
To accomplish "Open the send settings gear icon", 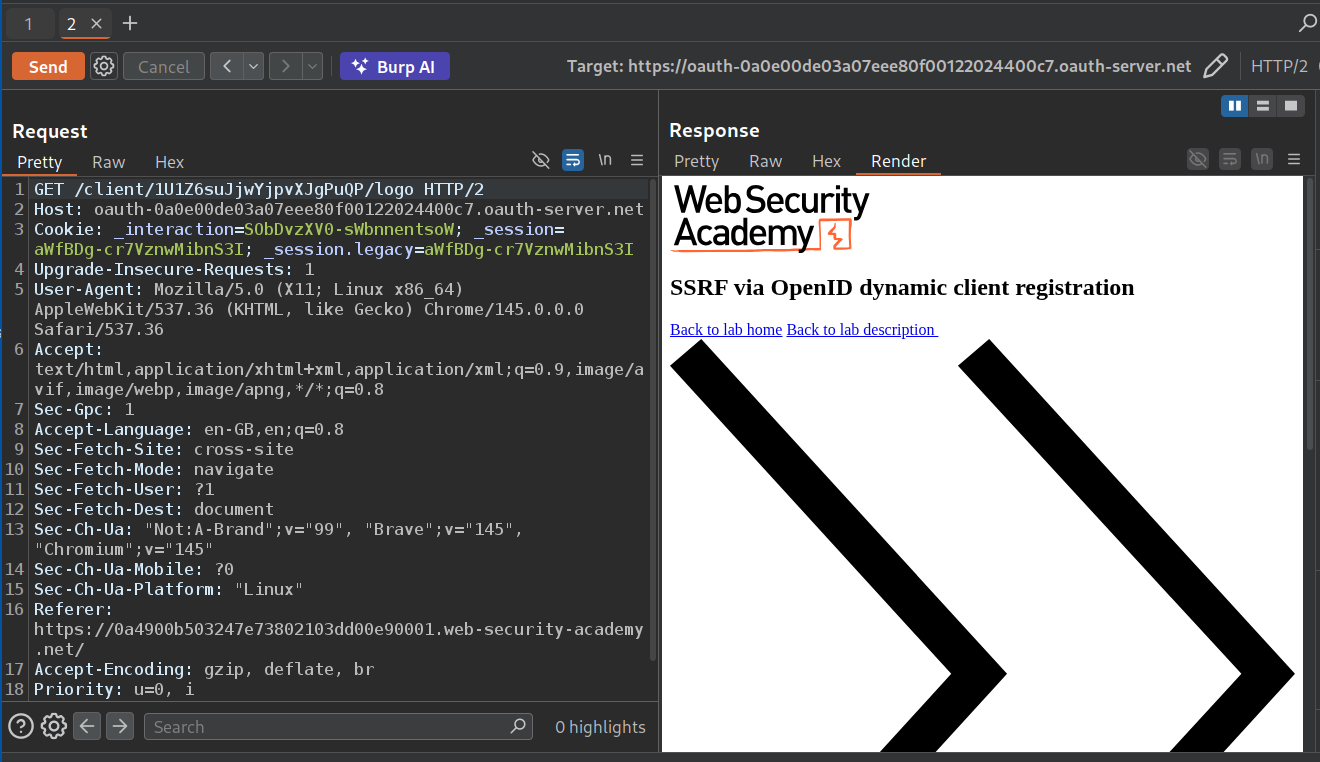I will point(104,67).
